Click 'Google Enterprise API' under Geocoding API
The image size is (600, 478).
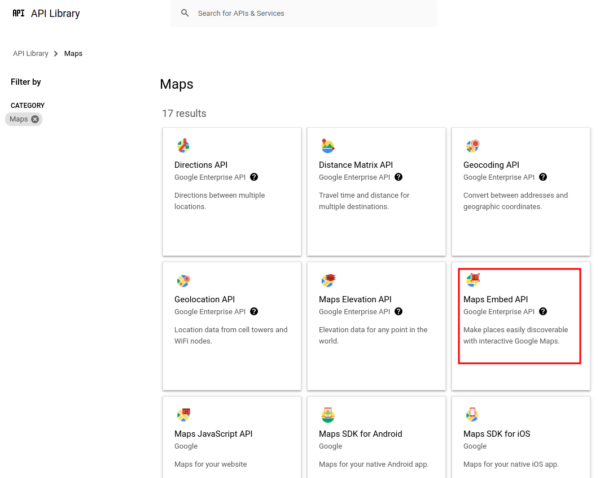499,177
